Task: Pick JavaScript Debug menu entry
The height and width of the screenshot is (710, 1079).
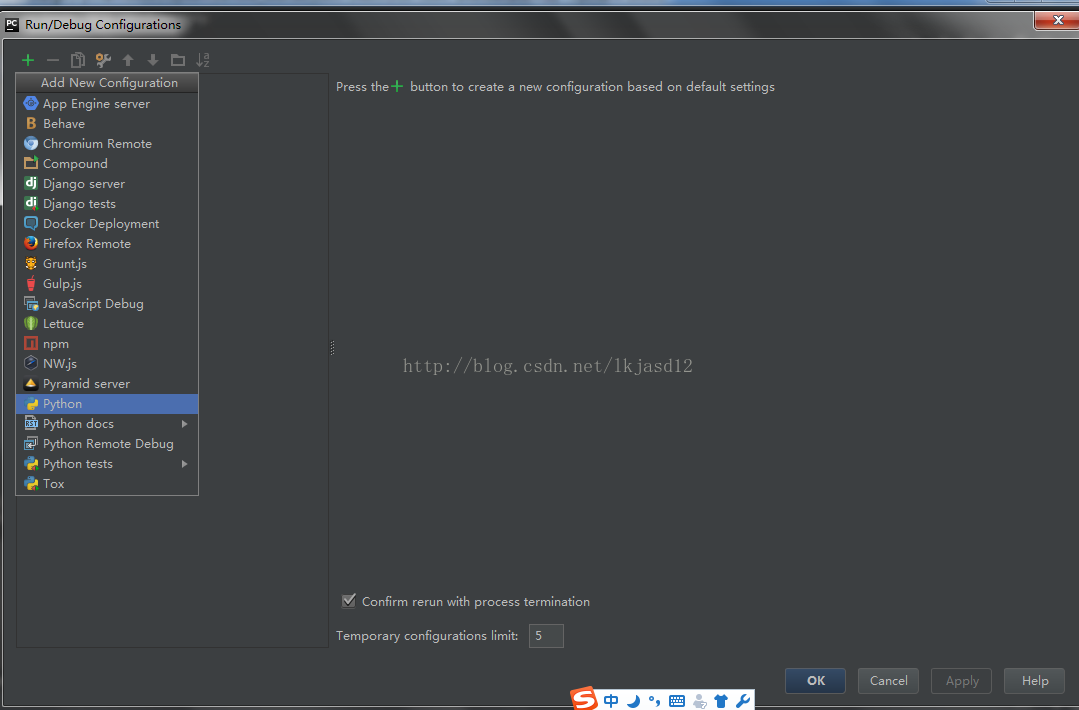Action: point(107,303)
